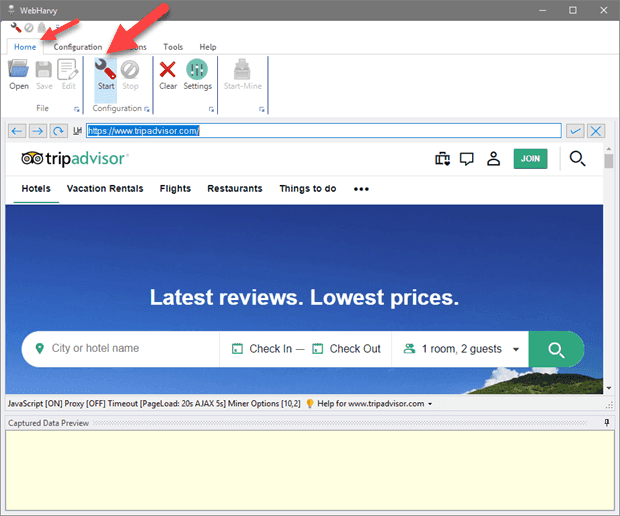The height and width of the screenshot is (516, 620).
Task: Switch to the Tools ribbon tab
Action: pyautogui.click(x=173, y=47)
